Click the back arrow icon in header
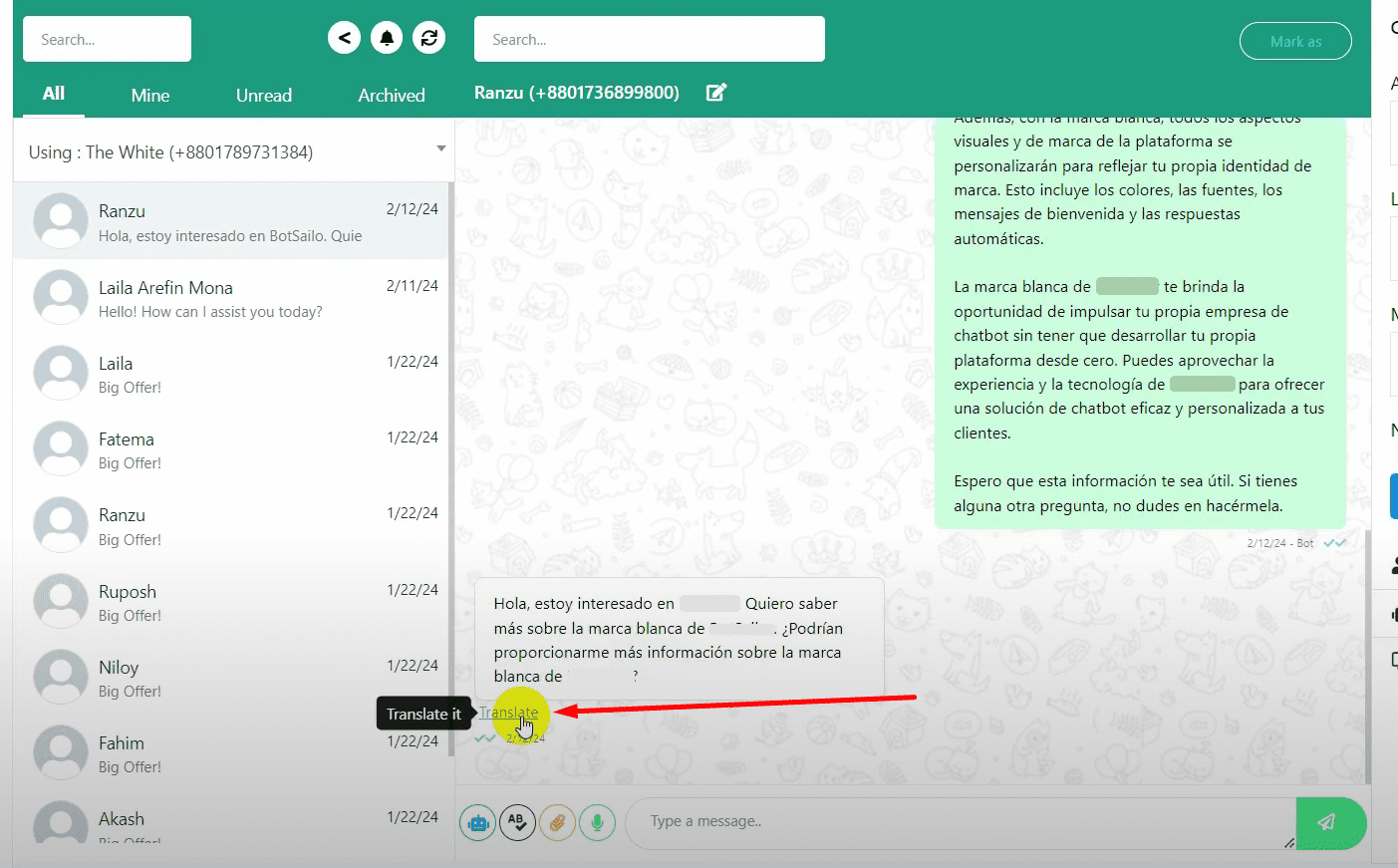 (x=344, y=38)
